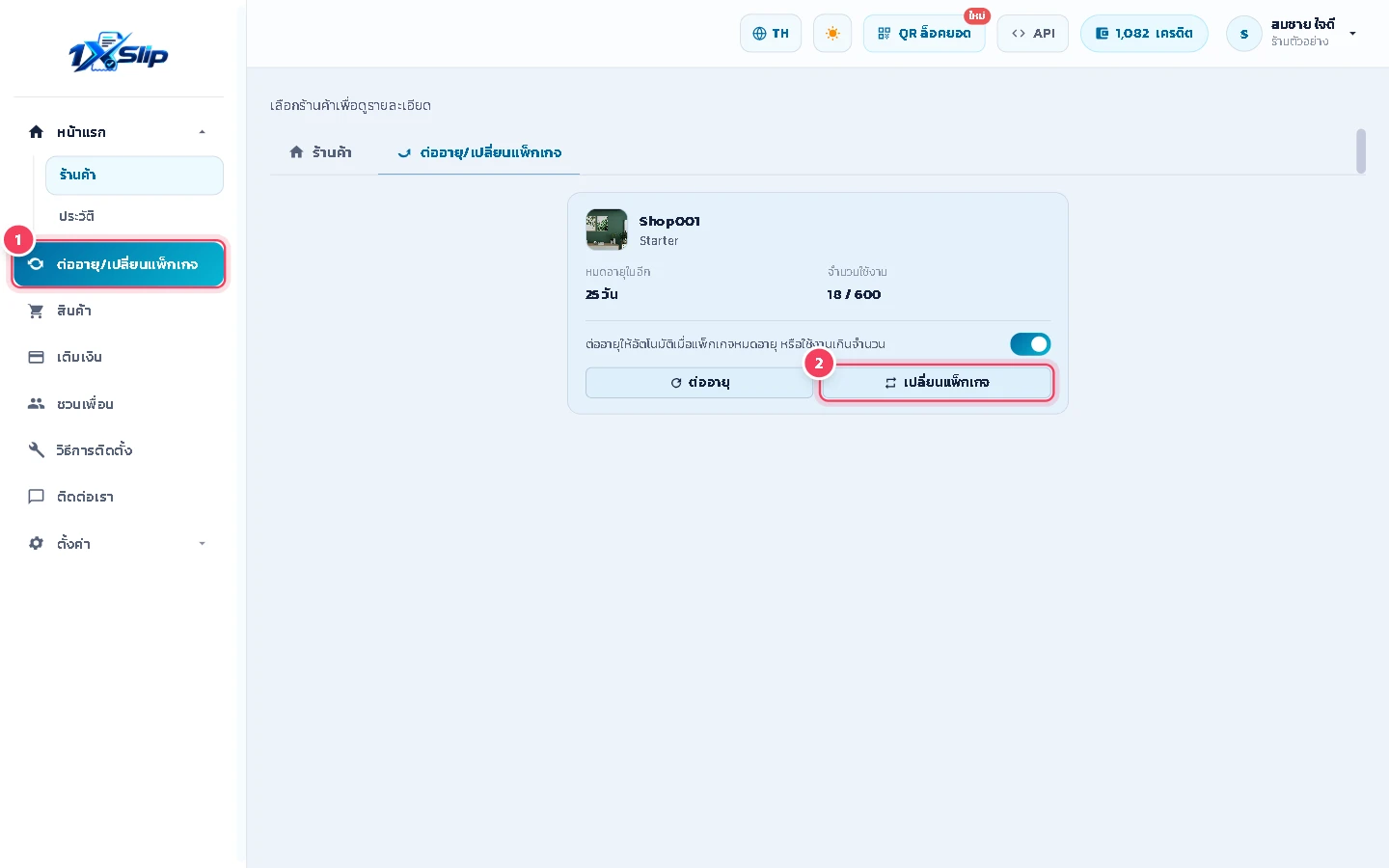Open the user account dropdown arrow
Screen dimensions: 1389x868
[x=1352, y=34]
